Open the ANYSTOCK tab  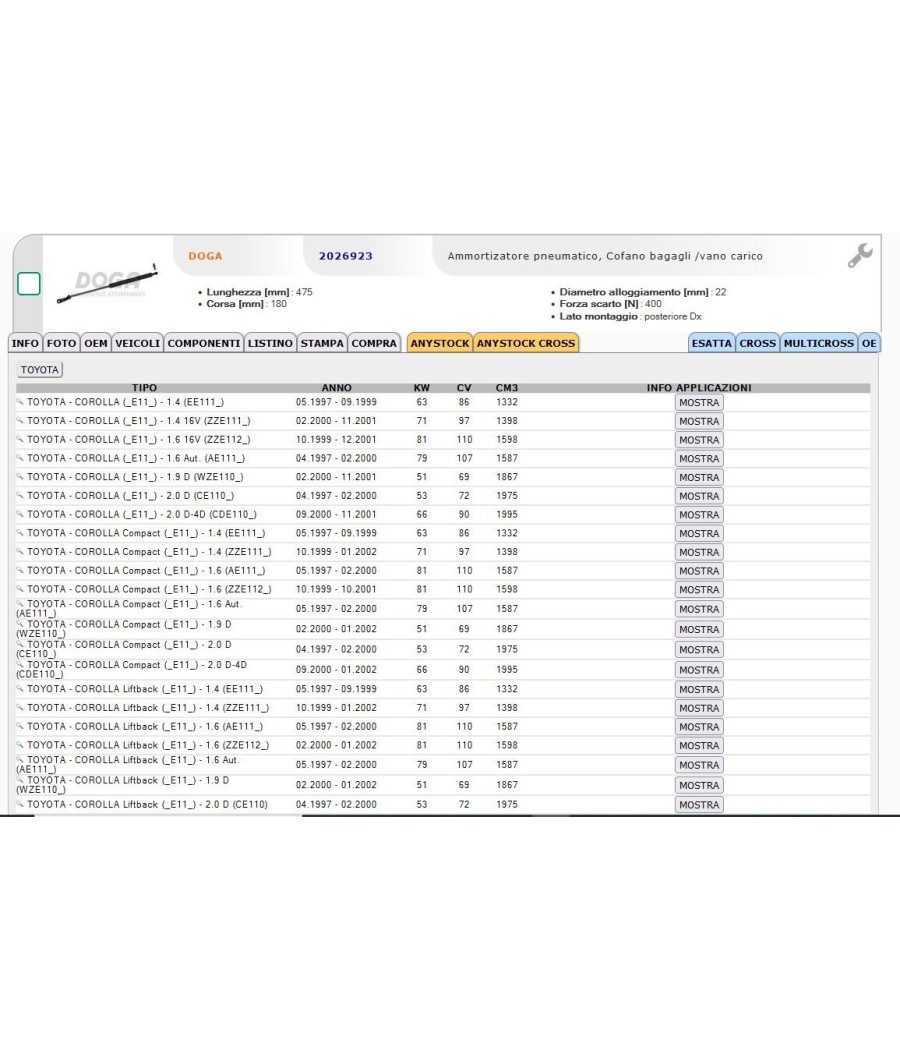coord(440,343)
